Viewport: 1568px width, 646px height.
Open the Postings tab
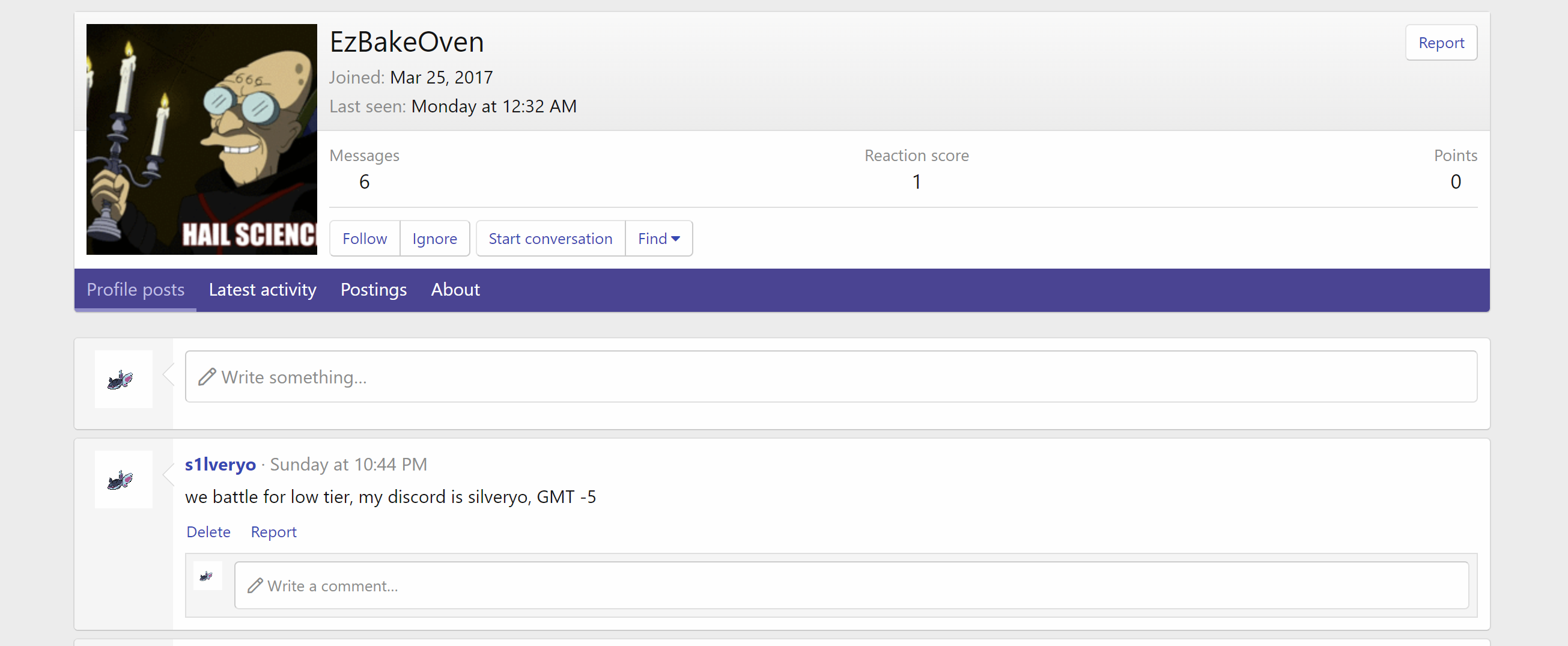373,289
